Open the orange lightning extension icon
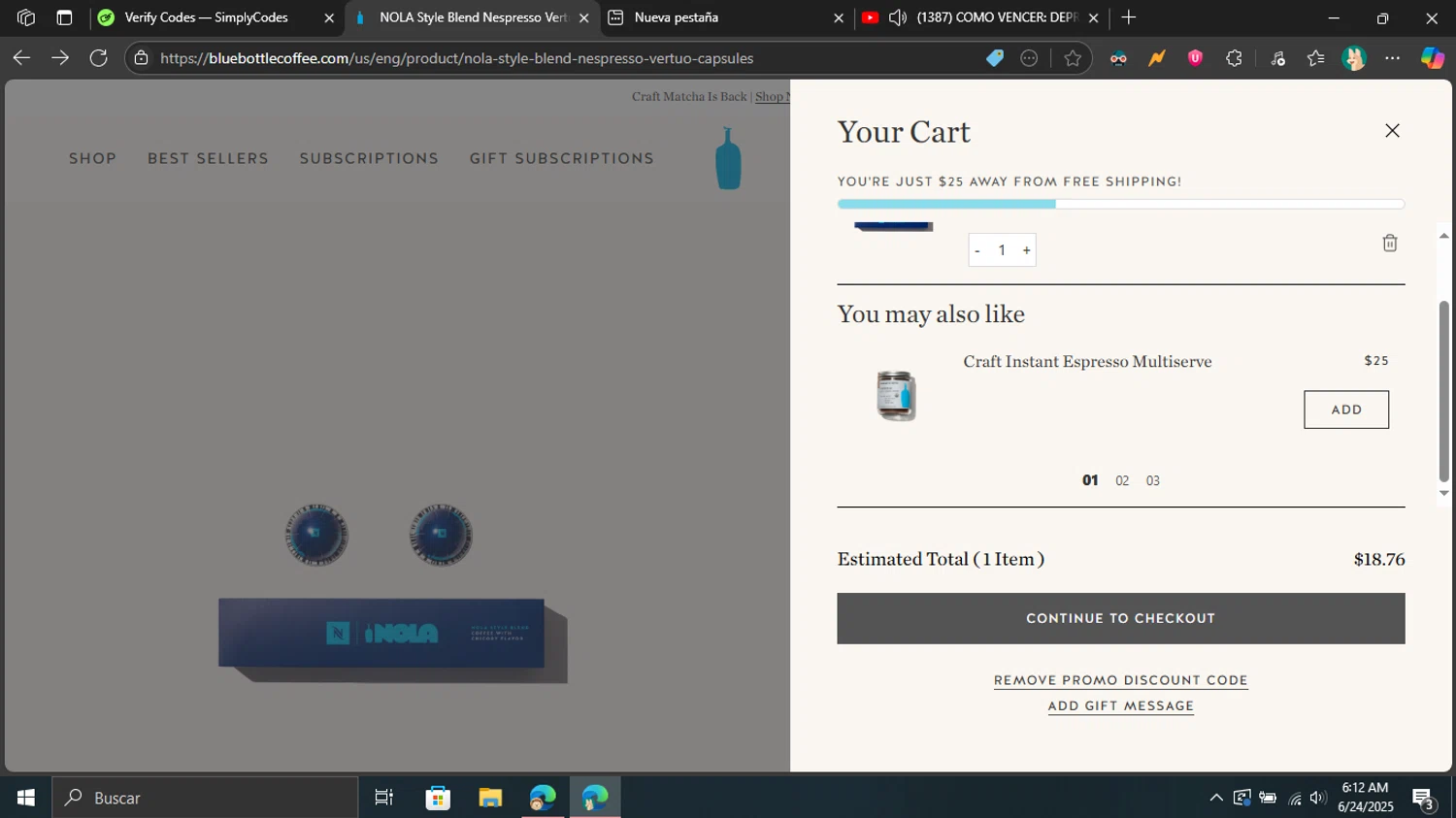 click(1156, 58)
